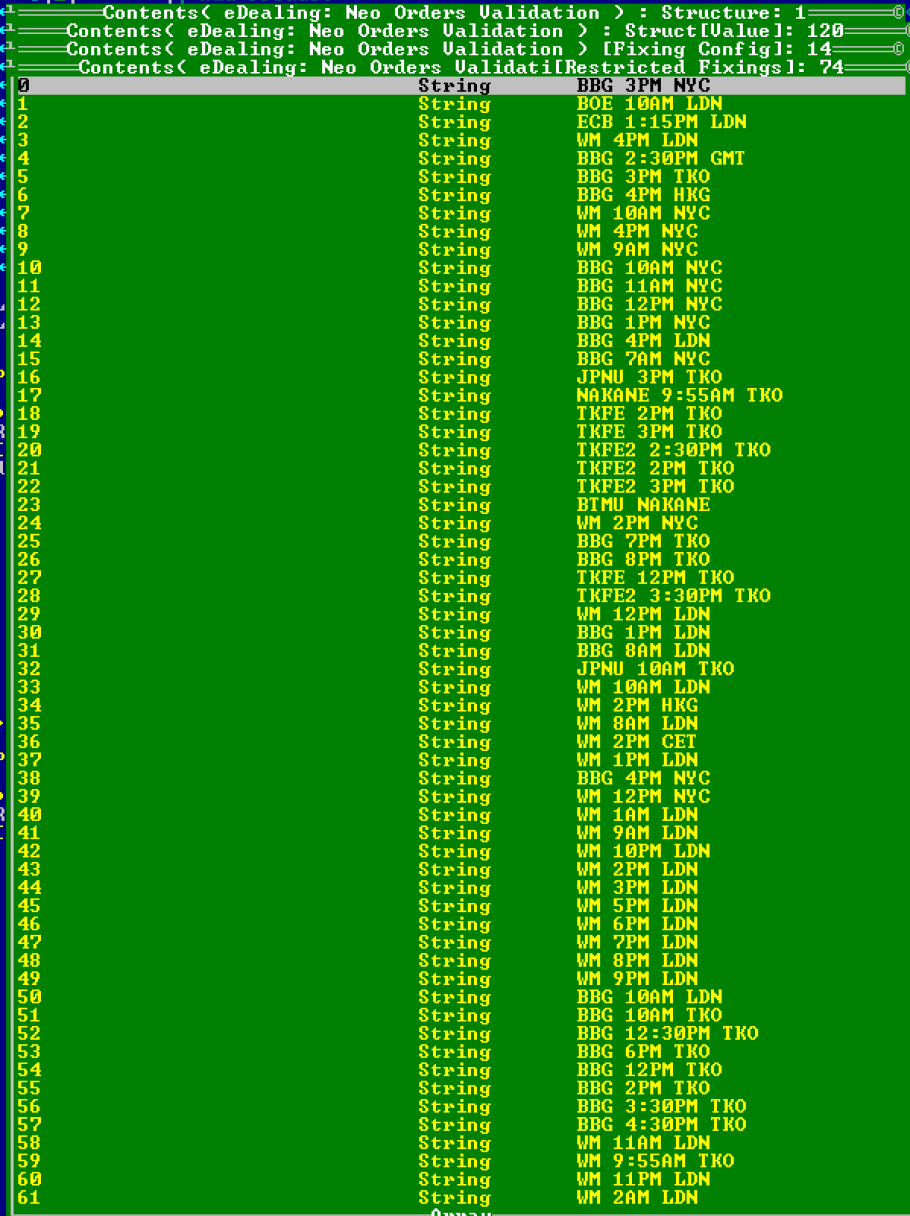
Task: Select the BBG 6PM TKO entry
Action: (x=643, y=1050)
